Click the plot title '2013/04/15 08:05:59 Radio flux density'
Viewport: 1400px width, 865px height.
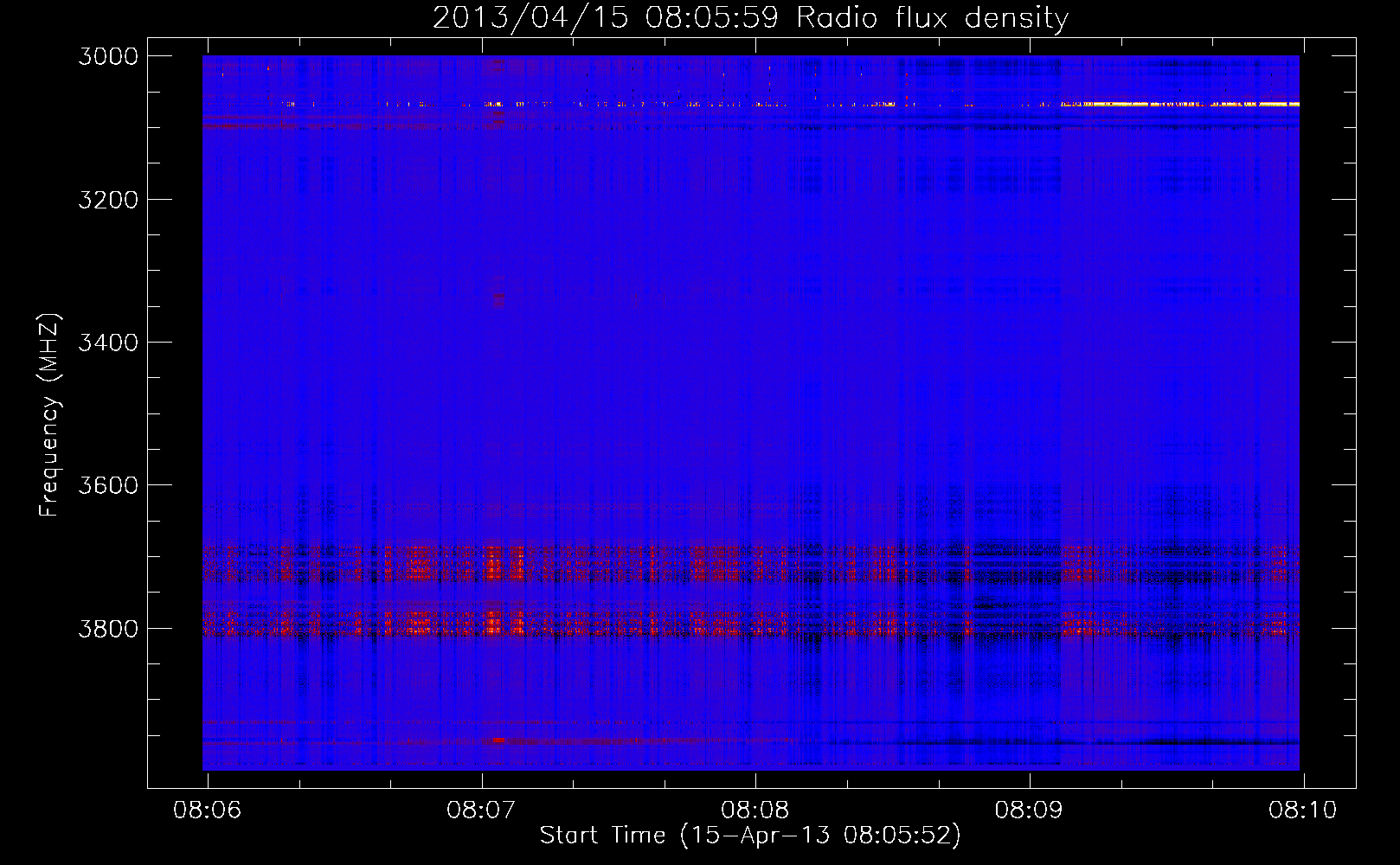750,18
